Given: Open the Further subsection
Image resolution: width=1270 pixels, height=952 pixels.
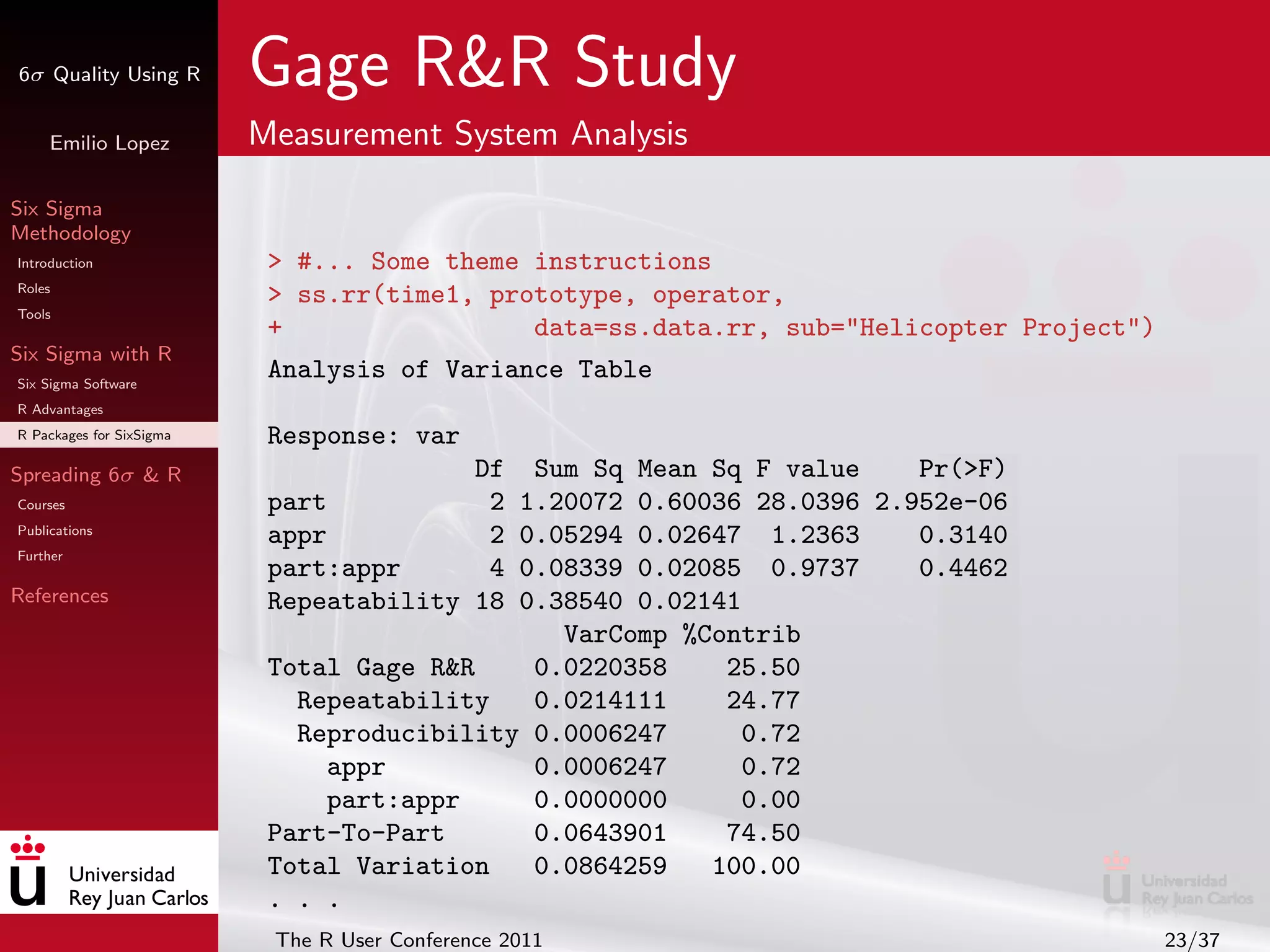Looking at the screenshot, I should [x=40, y=556].
